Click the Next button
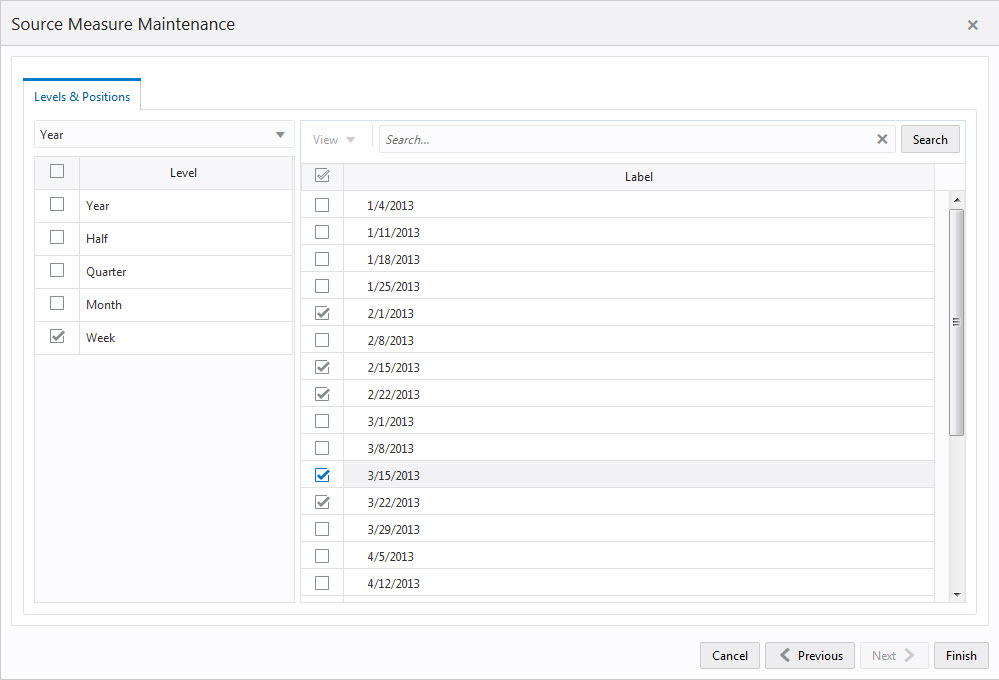The width and height of the screenshot is (999, 680). (894, 655)
